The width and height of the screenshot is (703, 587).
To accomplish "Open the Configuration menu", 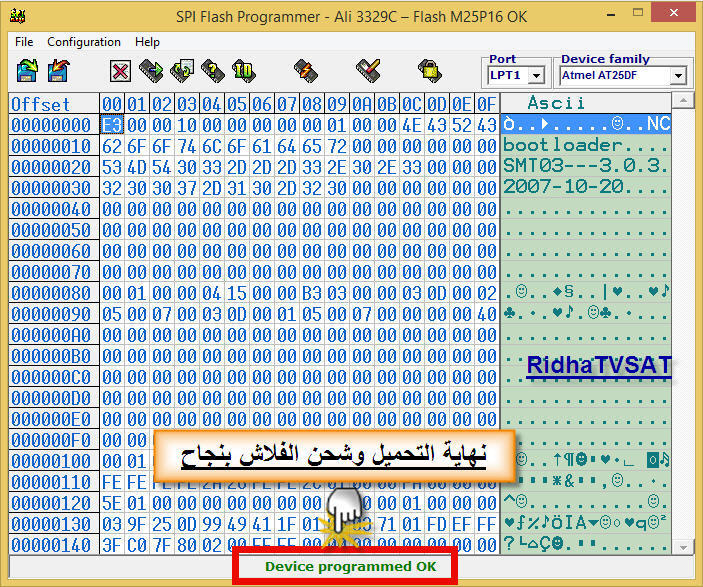I will click(84, 42).
